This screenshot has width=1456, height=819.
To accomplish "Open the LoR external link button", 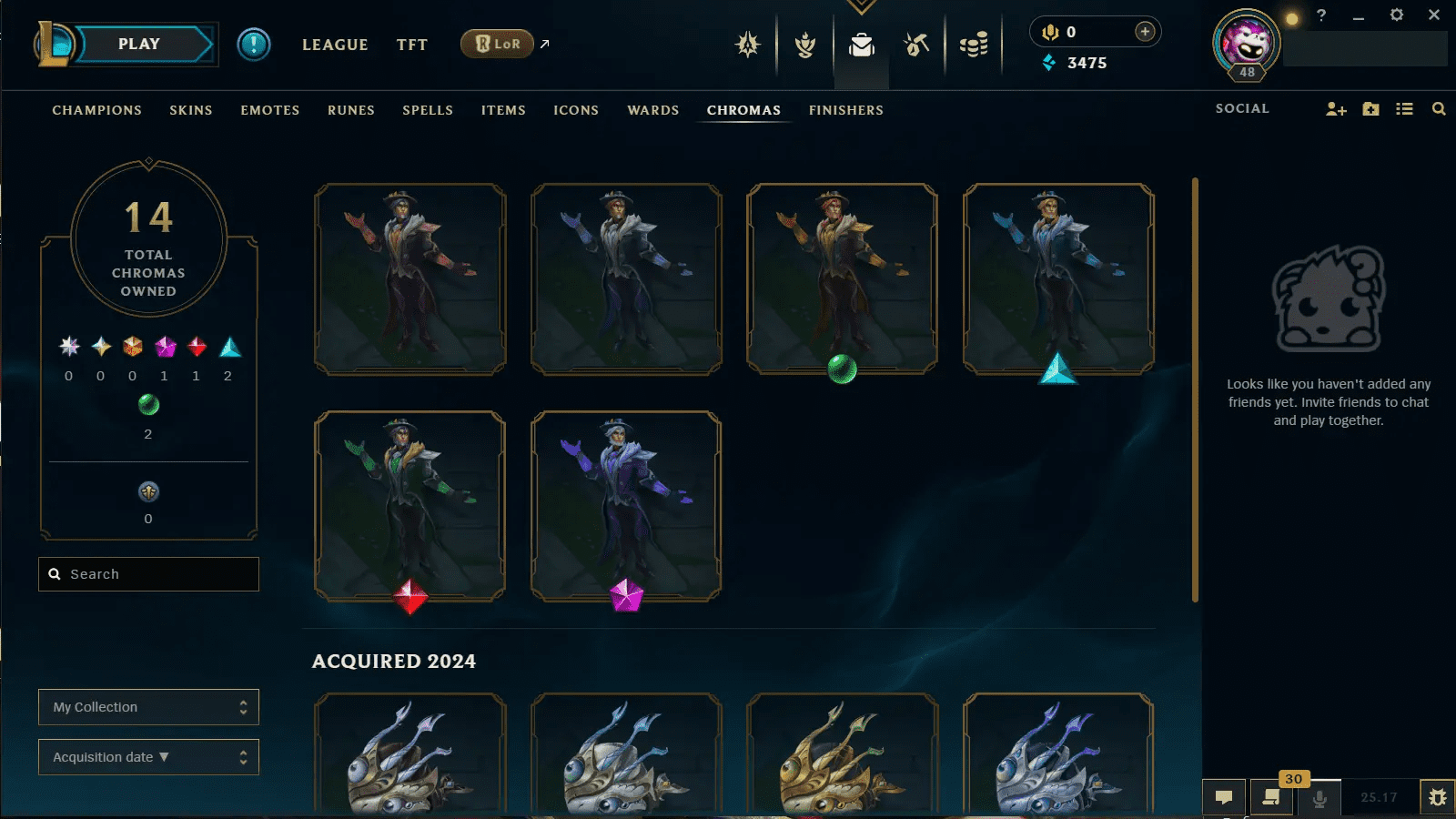I will click(506, 44).
